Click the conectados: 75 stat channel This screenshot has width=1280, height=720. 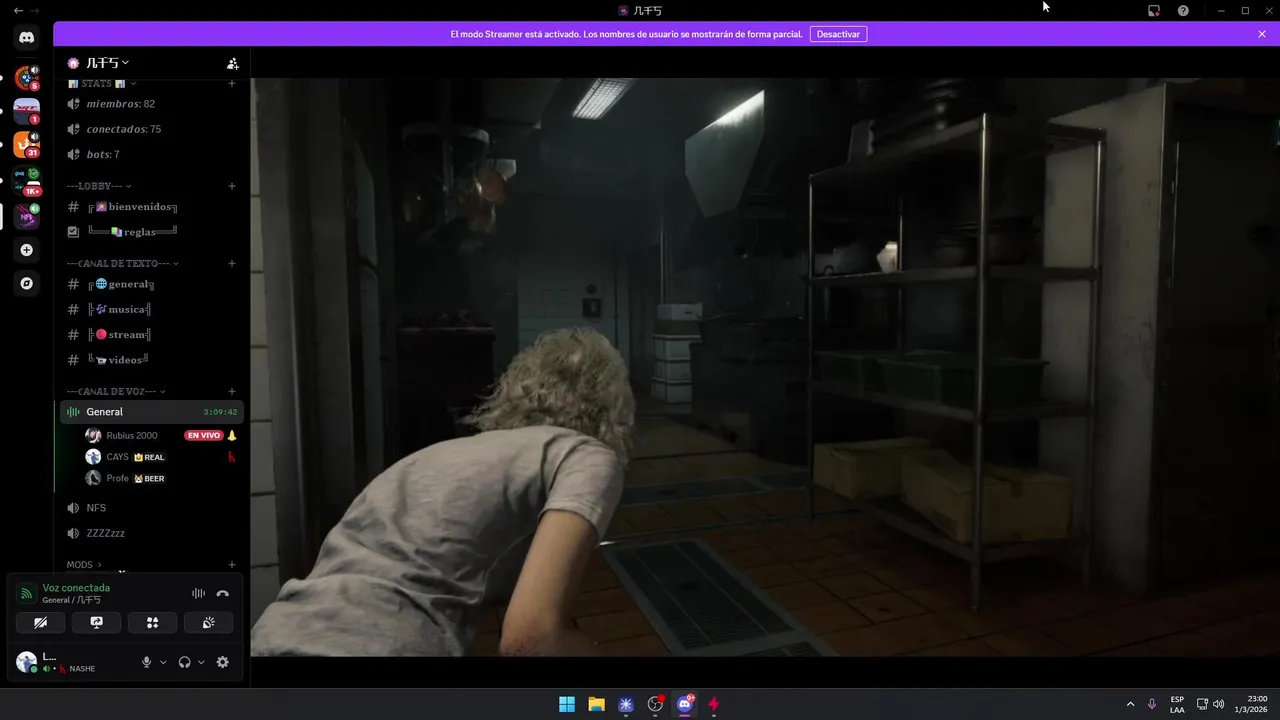click(x=151, y=129)
